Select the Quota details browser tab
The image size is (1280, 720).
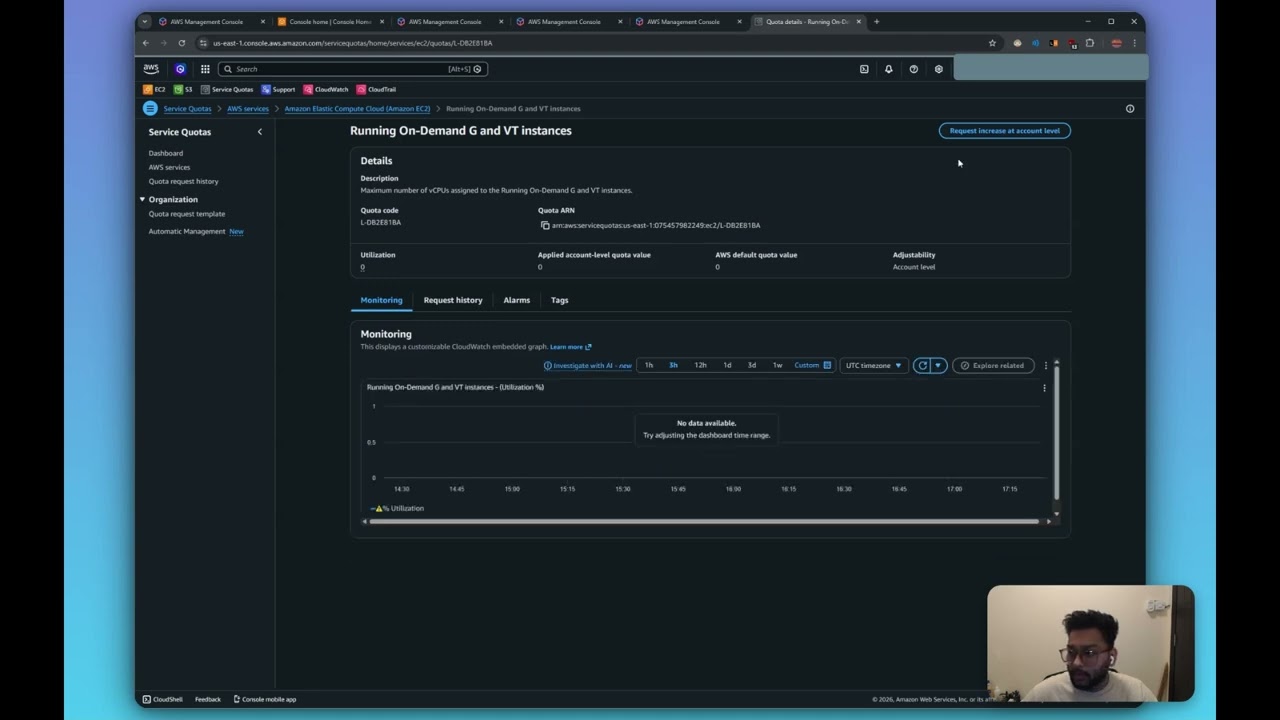tap(808, 21)
